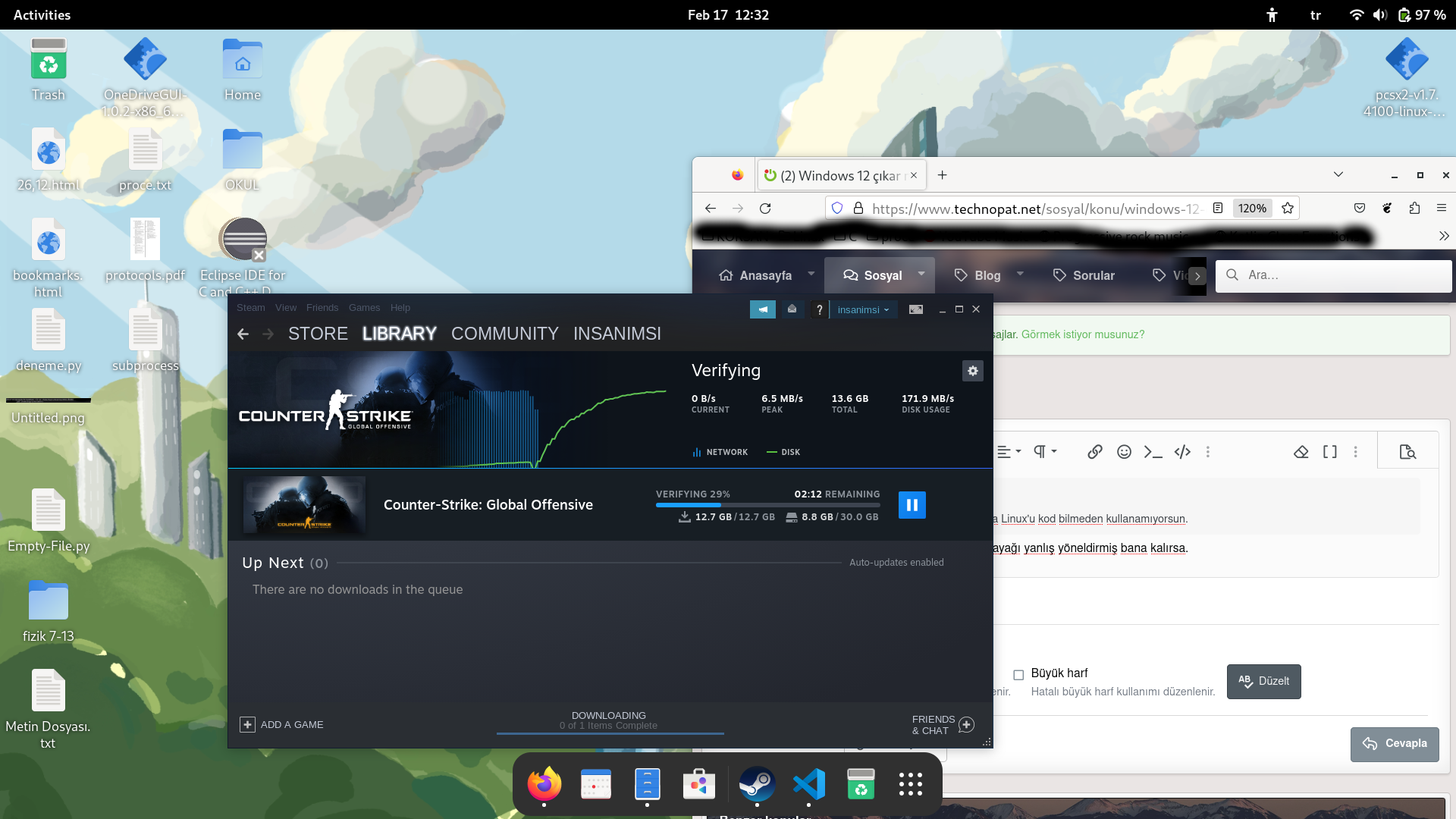The height and width of the screenshot is (819, 1456).
Task: Open Friends & Chat plus icon
Action: click(966, 725)
